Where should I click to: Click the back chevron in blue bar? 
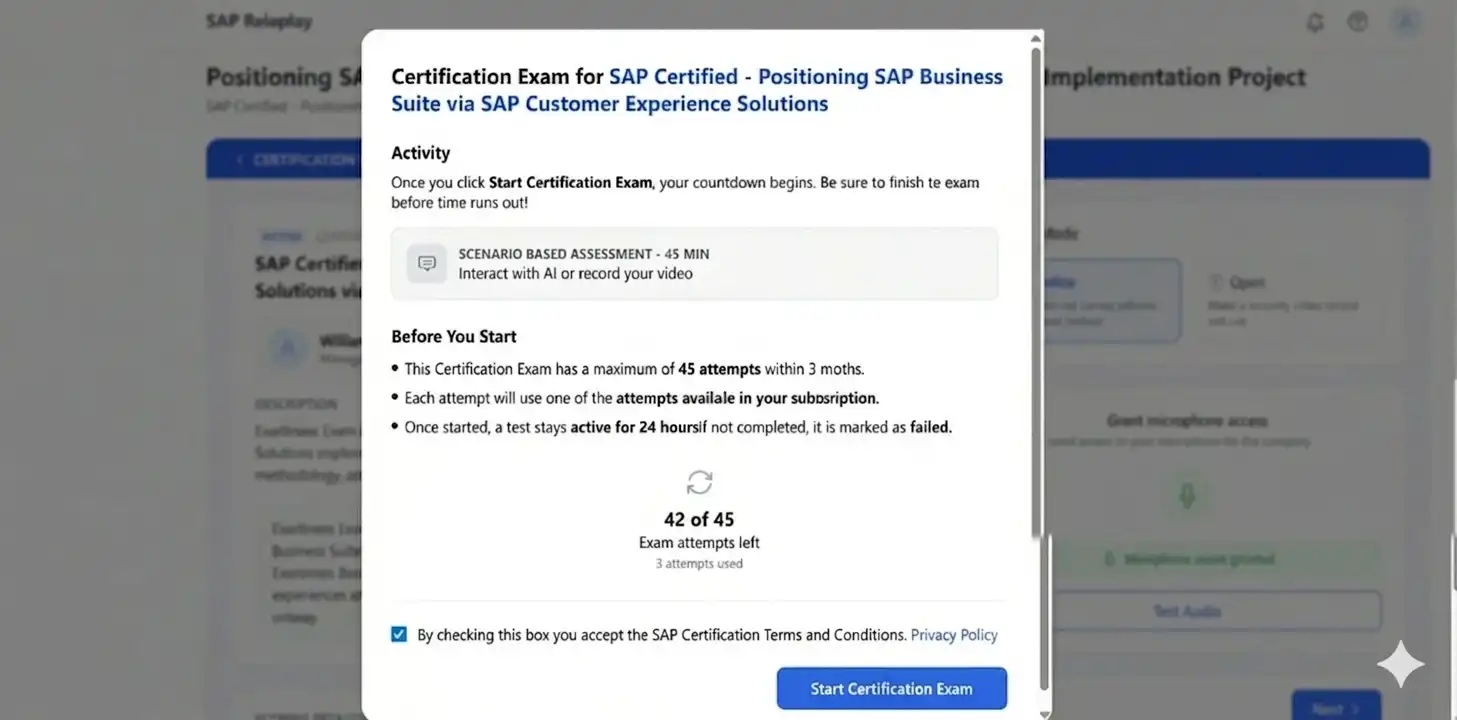click(240, 160)
